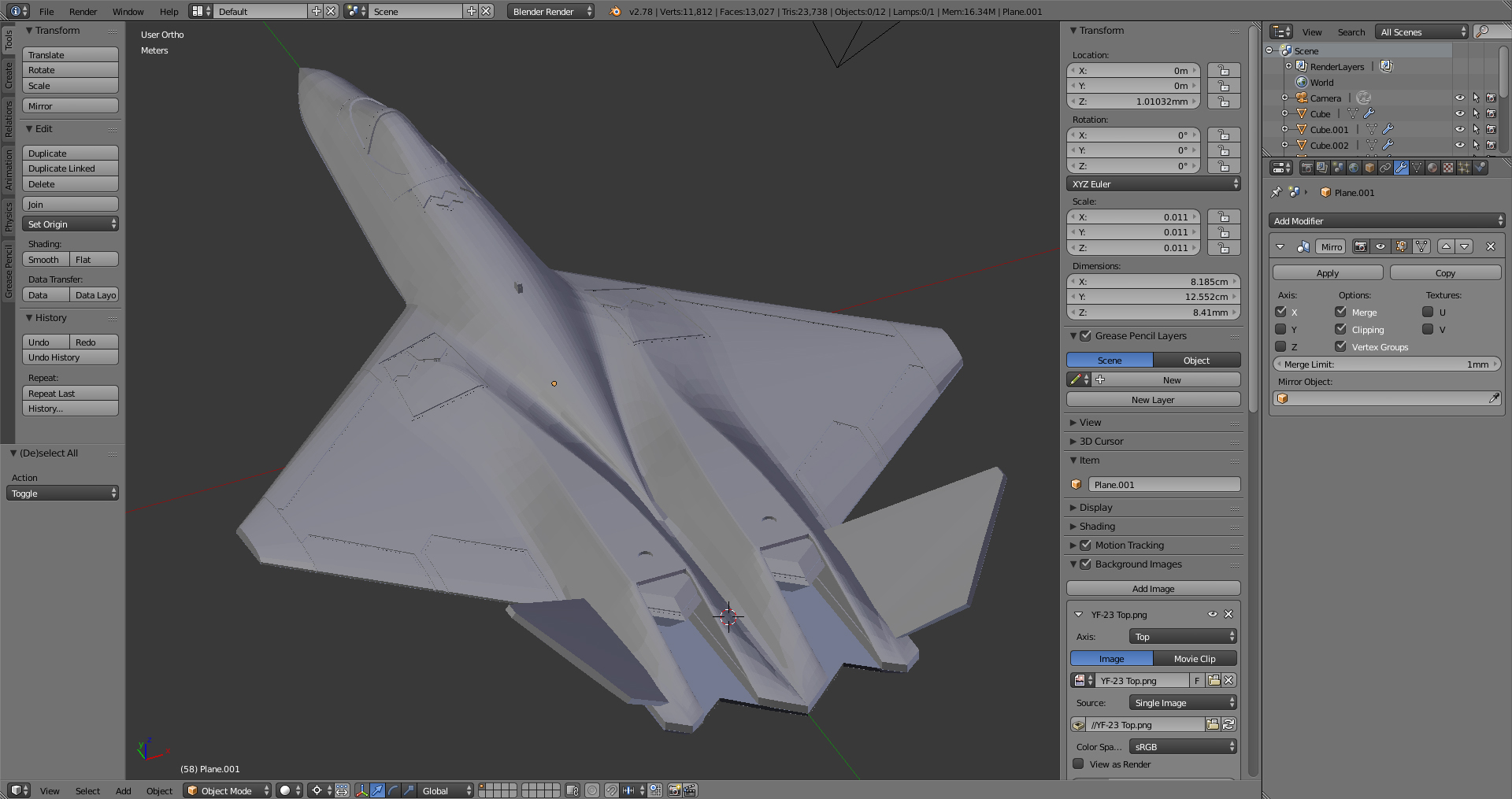Open the Particles properties tab
This screenshot has height=799, width=1512.
[1464, 168]
